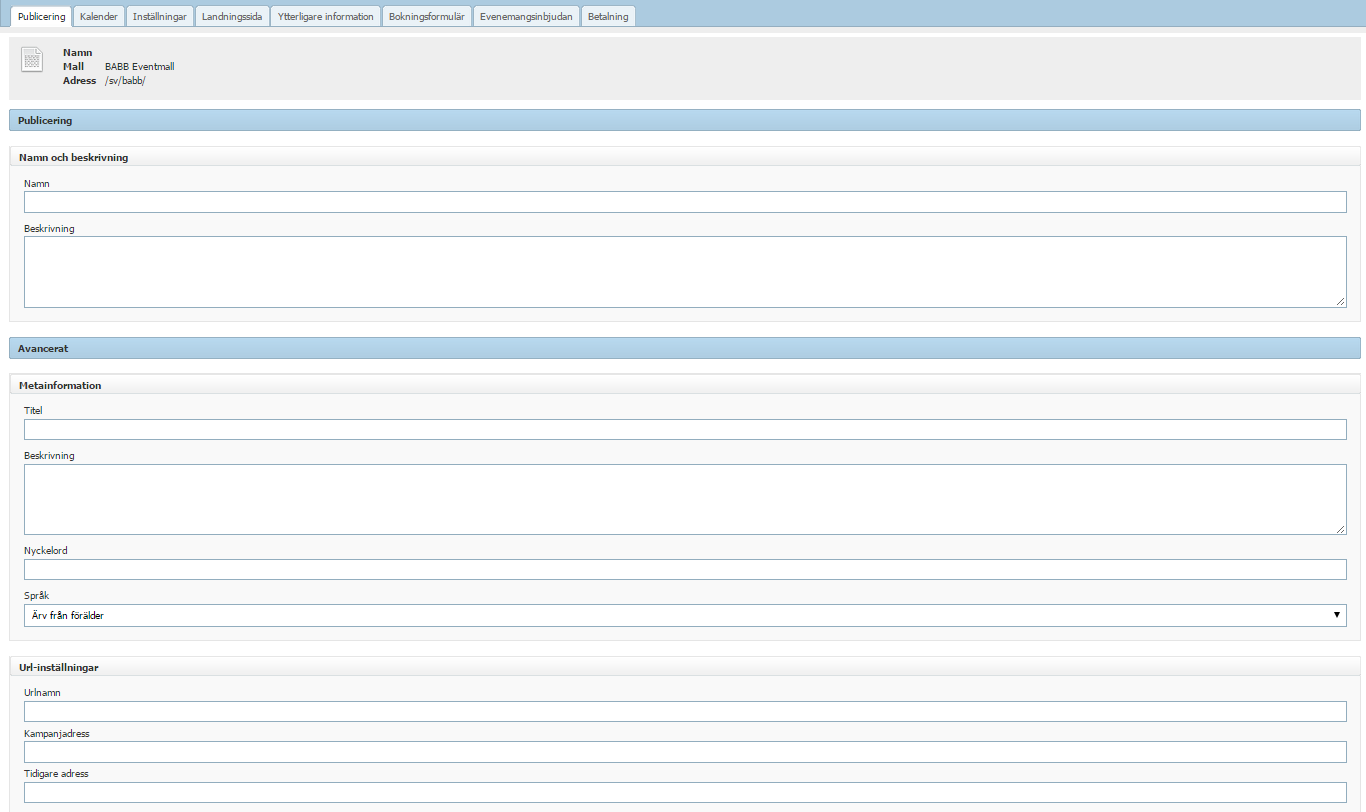The width and height of the screenshot is (1366, 812).
Task: Focus the Titel field under Metainformation
Action: [685, 429]
